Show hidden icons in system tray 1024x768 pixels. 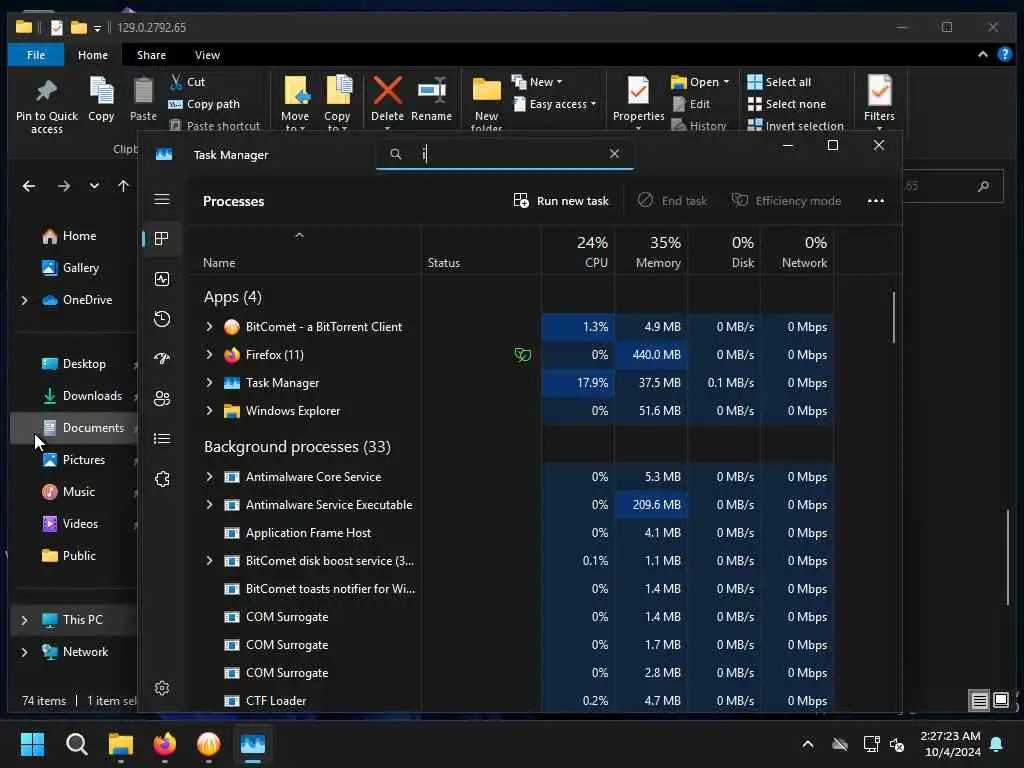point(808,744)
